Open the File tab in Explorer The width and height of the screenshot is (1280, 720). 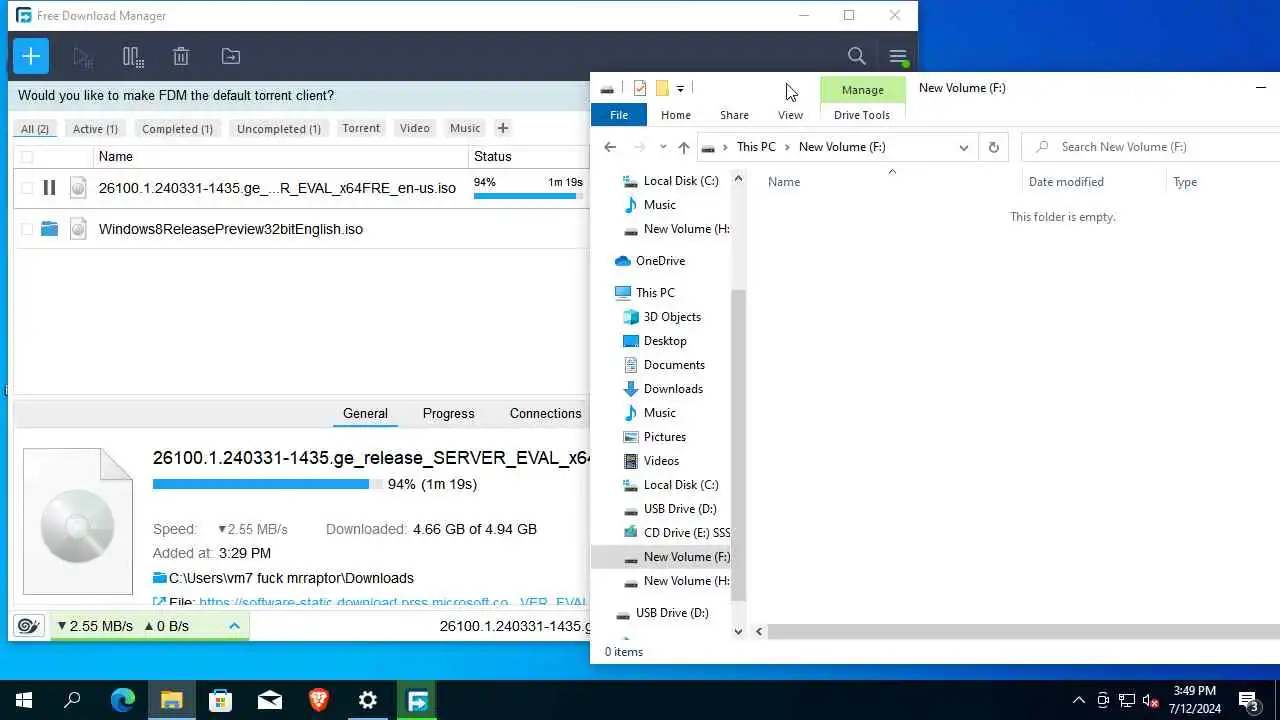619,115
